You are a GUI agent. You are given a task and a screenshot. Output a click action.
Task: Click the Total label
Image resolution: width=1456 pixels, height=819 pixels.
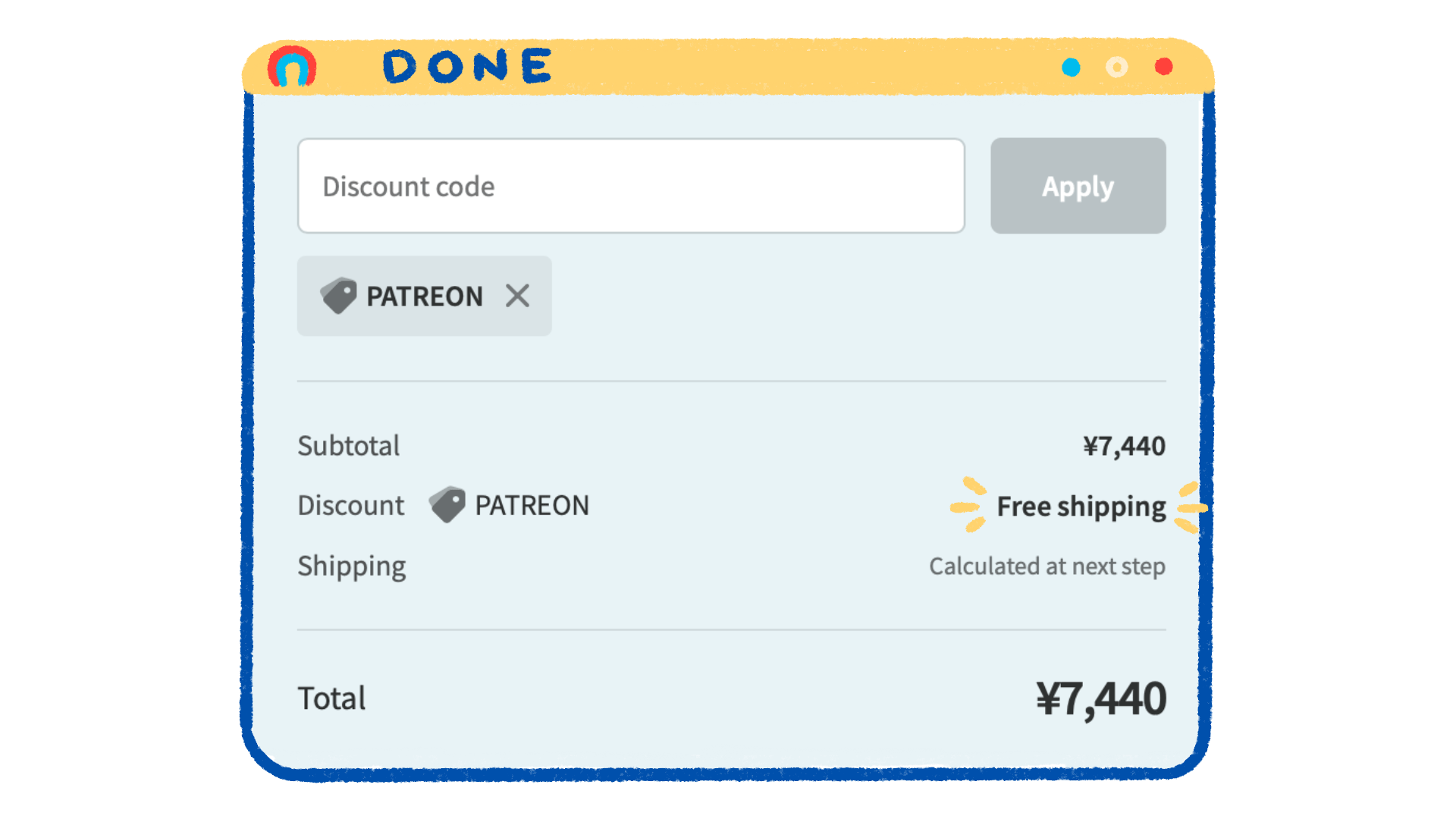(331, 698)
